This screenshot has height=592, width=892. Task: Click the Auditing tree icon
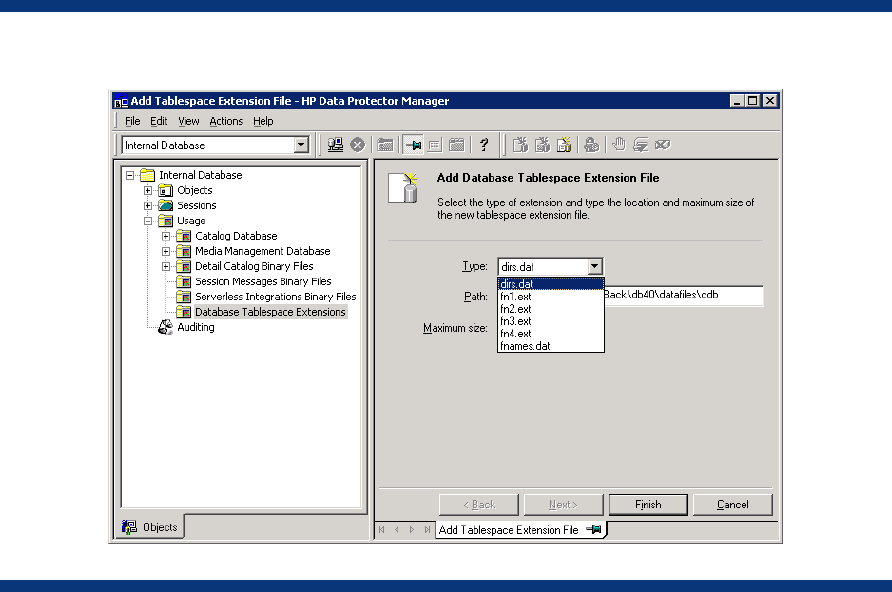[165, 328]
